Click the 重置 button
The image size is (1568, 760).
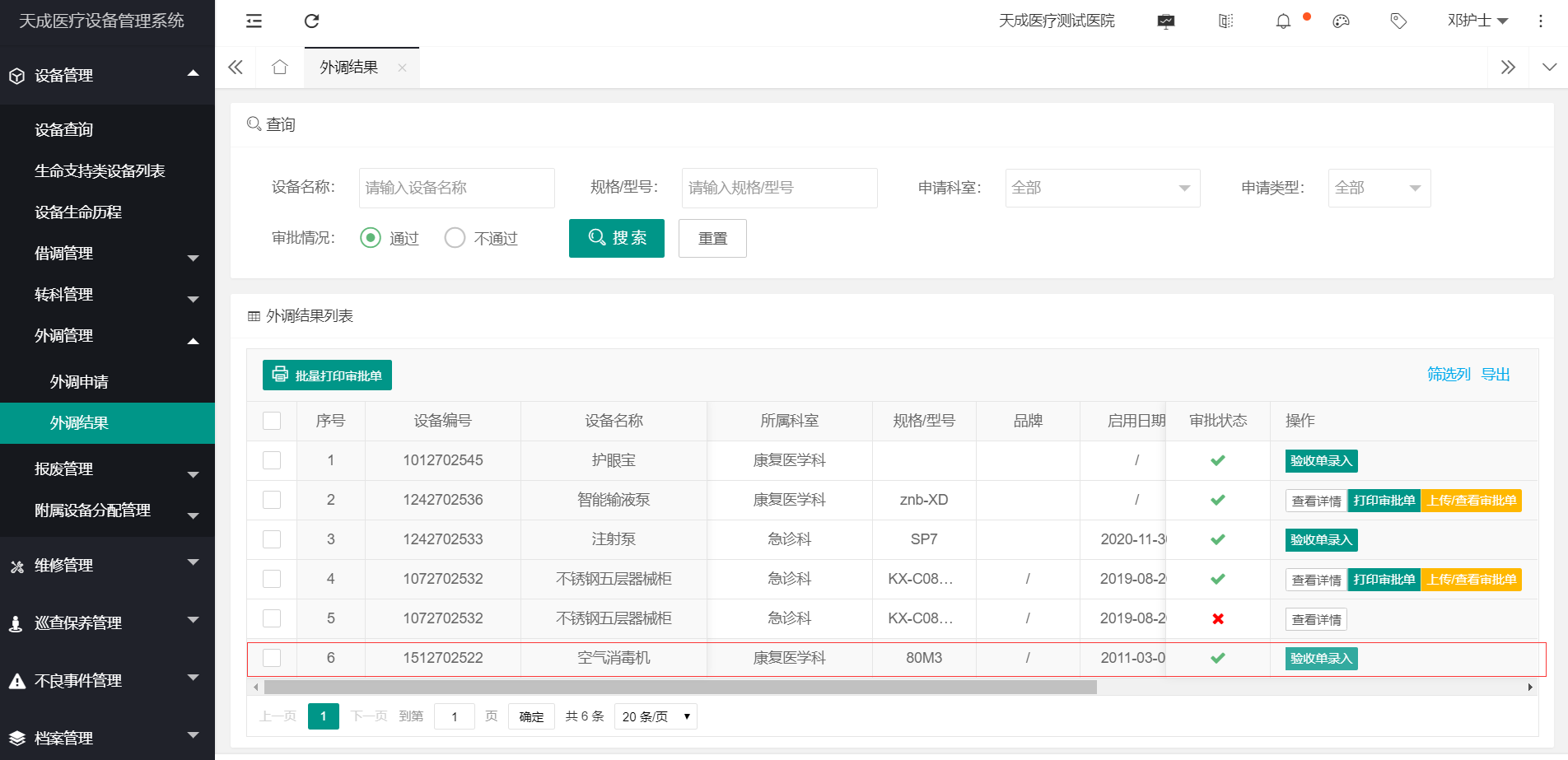(712, 238)
